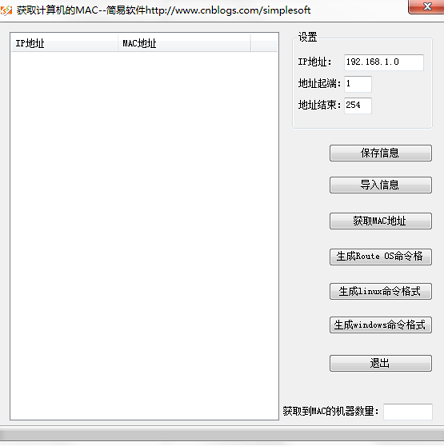The height and width of the screenshot is (446, 444).
Task: Click the 设置 group label
Action: point(307,37)
